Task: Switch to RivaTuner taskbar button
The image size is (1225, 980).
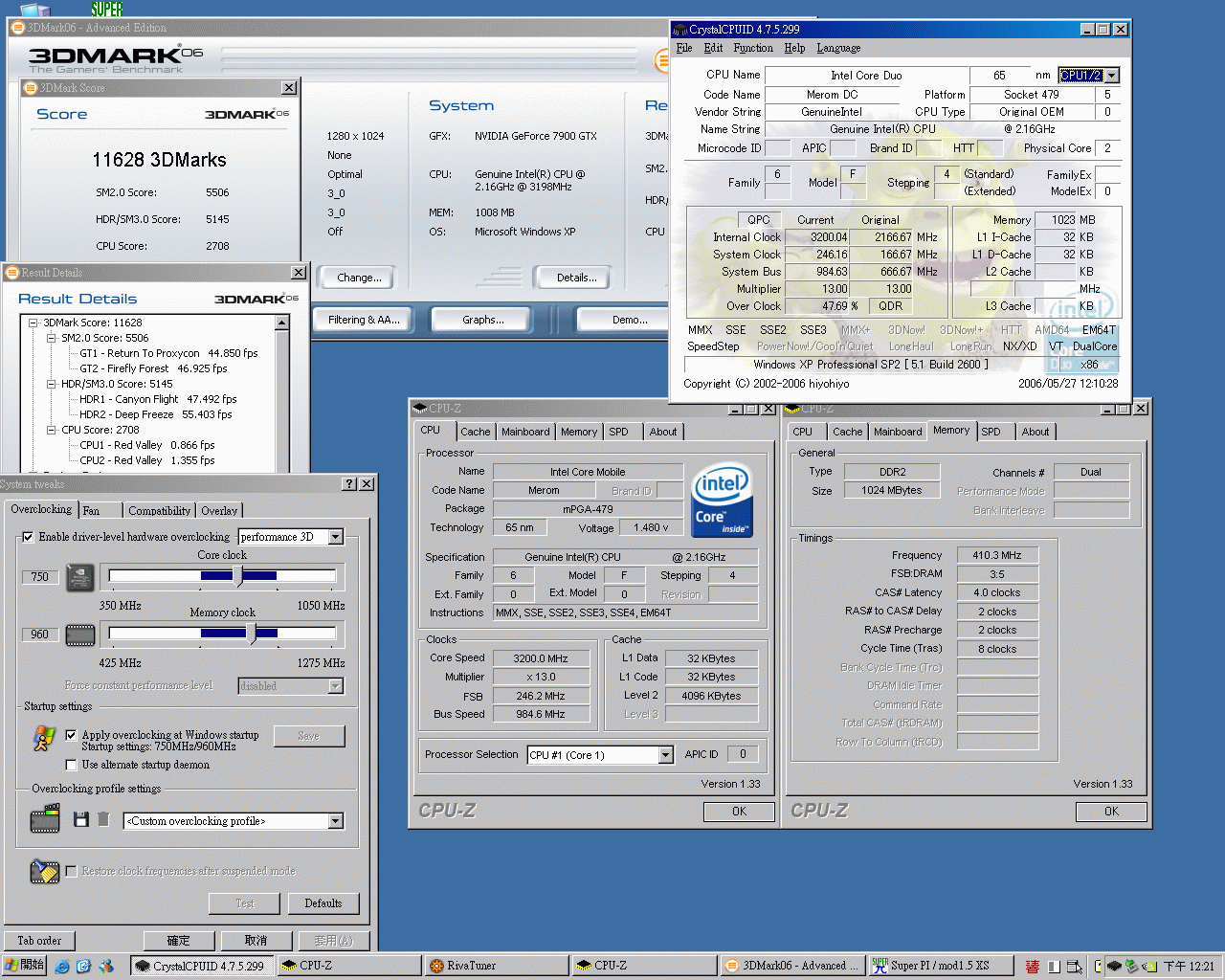Action: (x=497, y=966)
